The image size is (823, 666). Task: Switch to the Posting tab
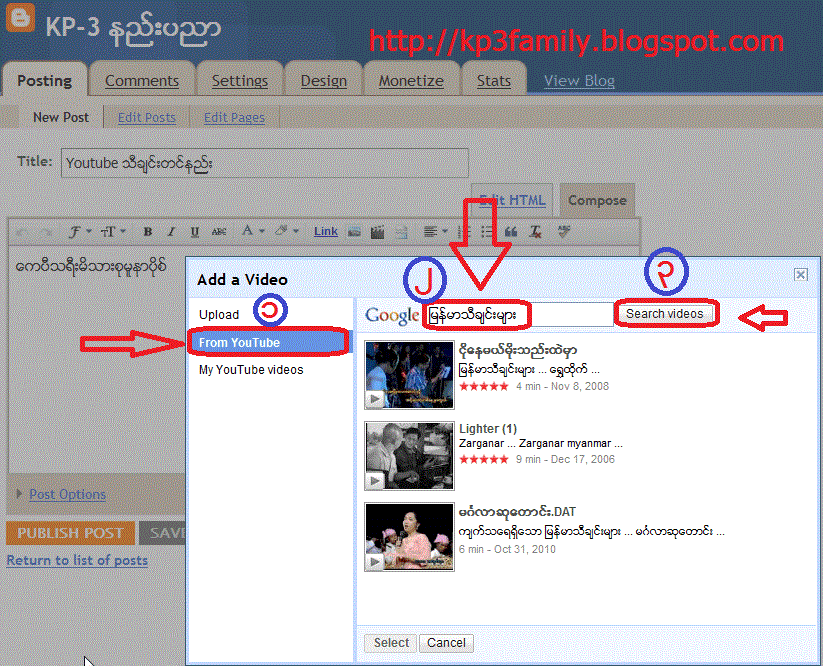coord(45,80)
